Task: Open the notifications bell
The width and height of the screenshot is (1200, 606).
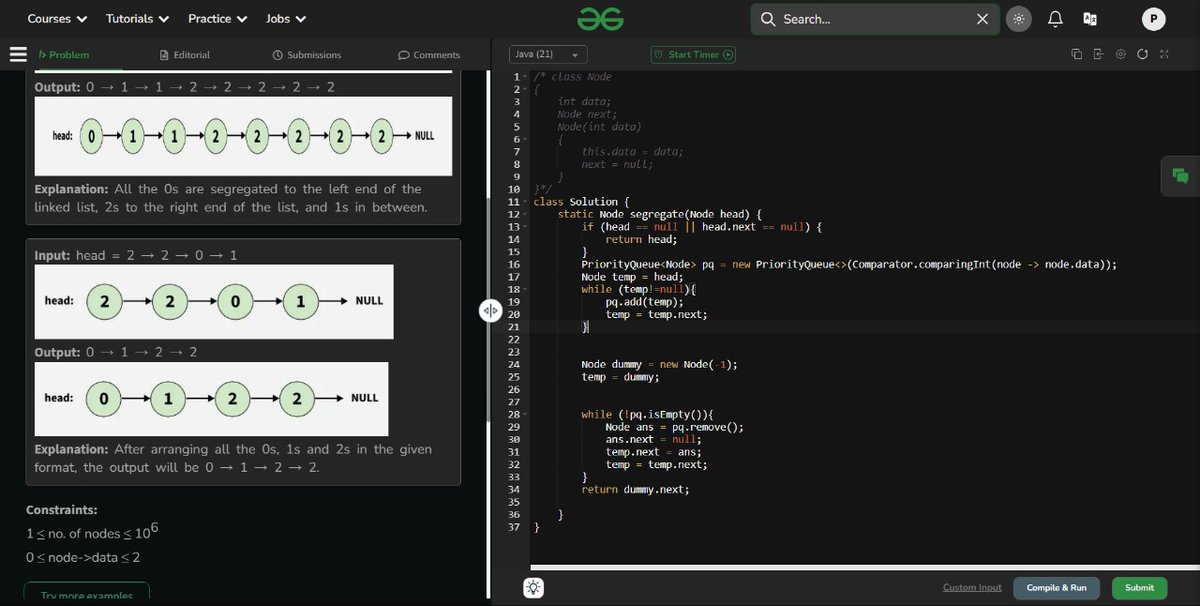Action: 1055,19
